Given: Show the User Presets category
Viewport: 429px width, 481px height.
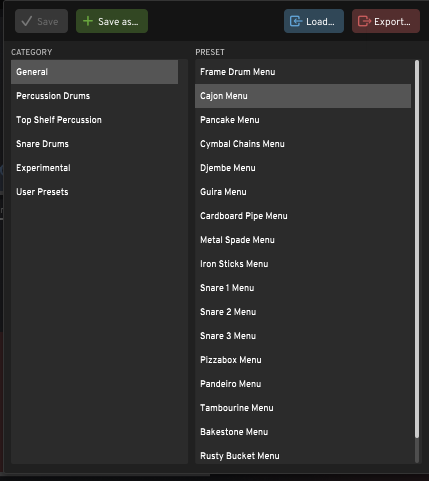Looking at the screenshot, I should click(94, 192).
